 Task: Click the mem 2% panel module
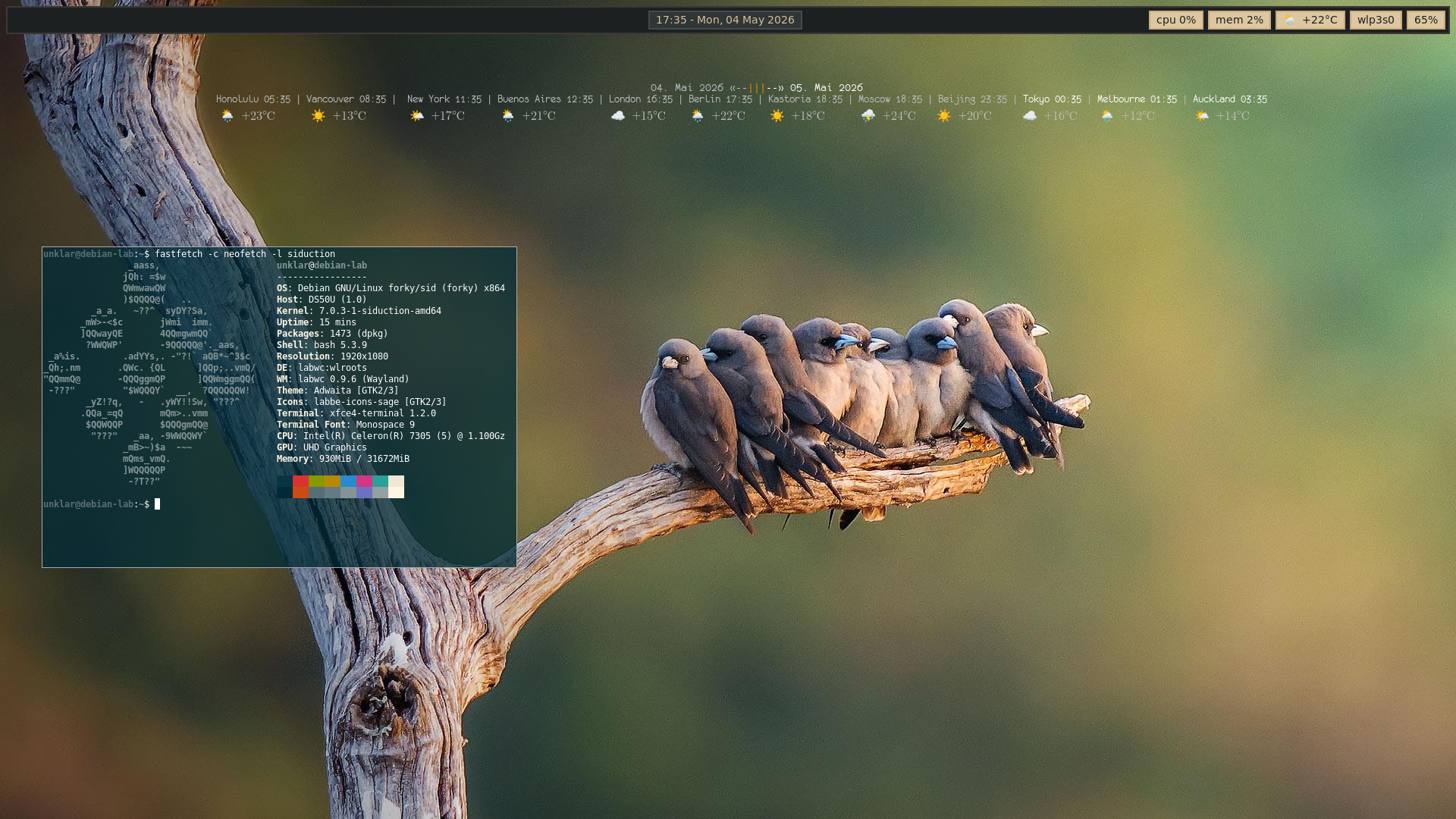pyautogui.click(x=1239, y=20)
